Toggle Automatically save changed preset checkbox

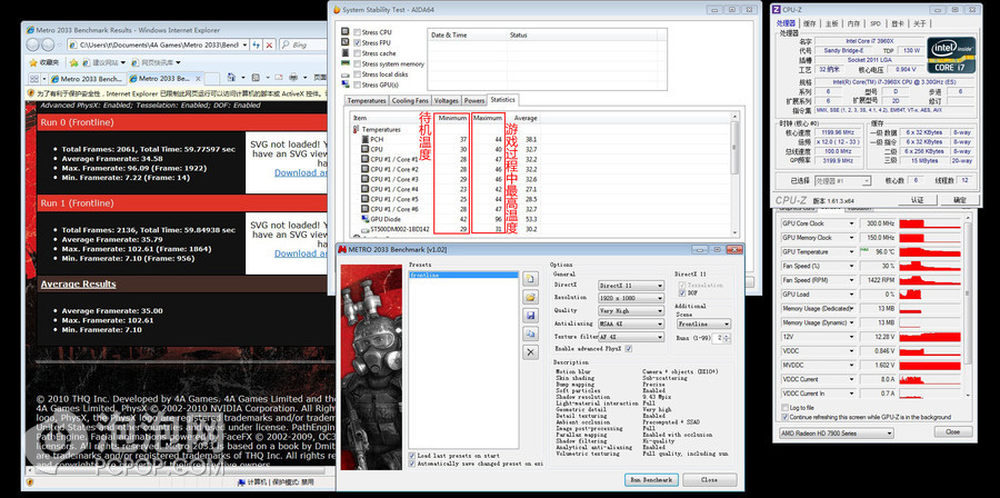(x=413, y=464)
